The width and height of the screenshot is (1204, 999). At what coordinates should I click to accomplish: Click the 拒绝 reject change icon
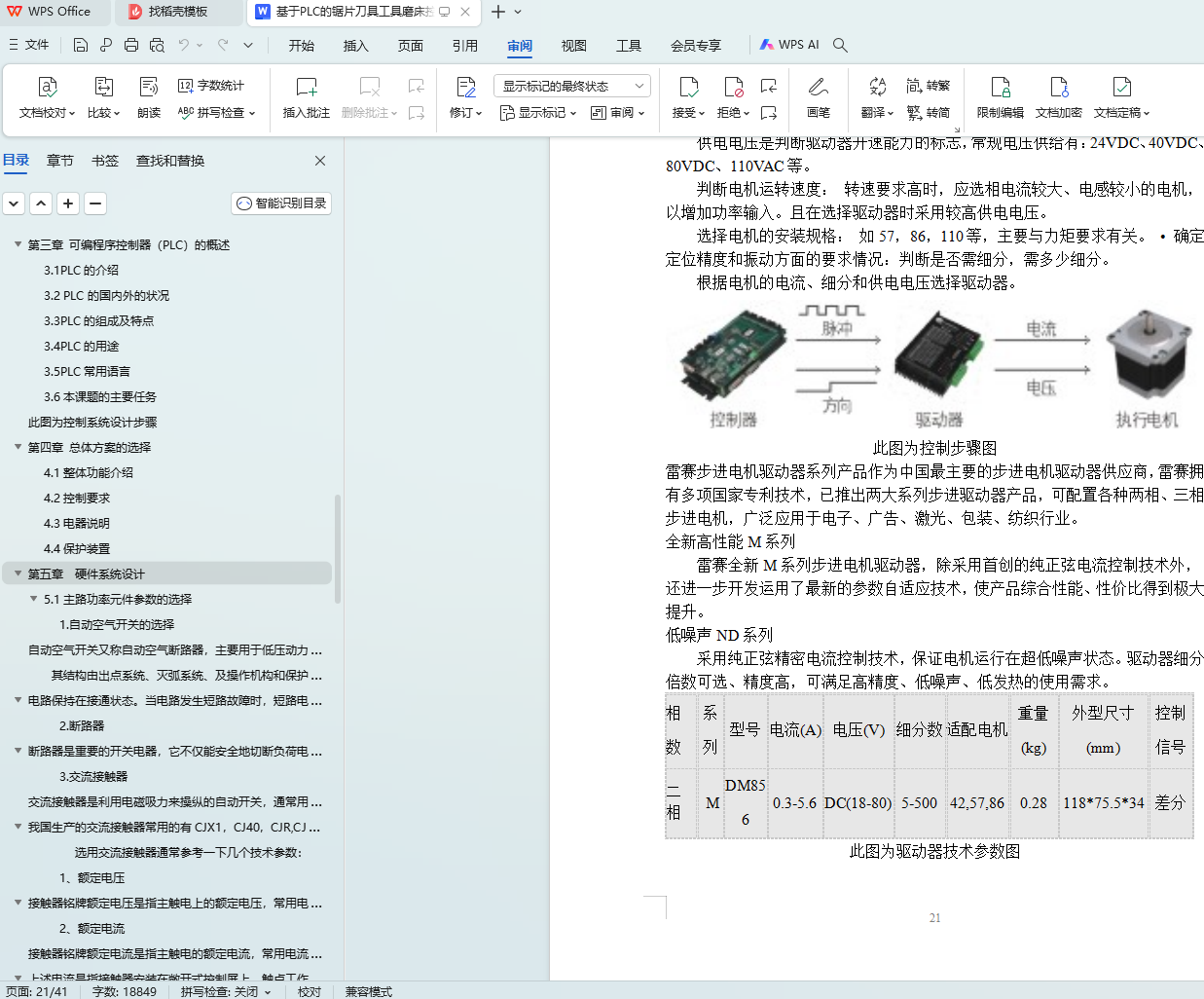click(x=733, y=87)
